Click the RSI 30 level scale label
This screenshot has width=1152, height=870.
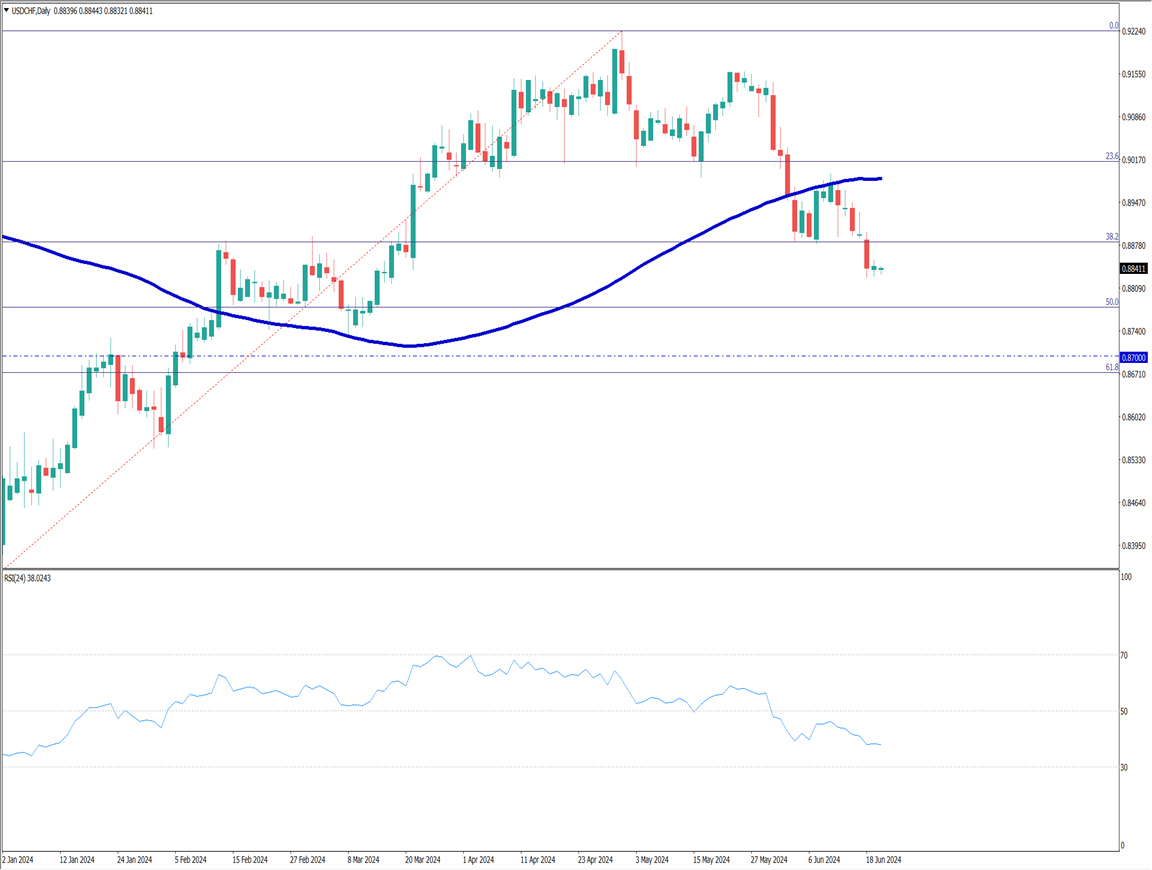click(x=1125, y=767)
